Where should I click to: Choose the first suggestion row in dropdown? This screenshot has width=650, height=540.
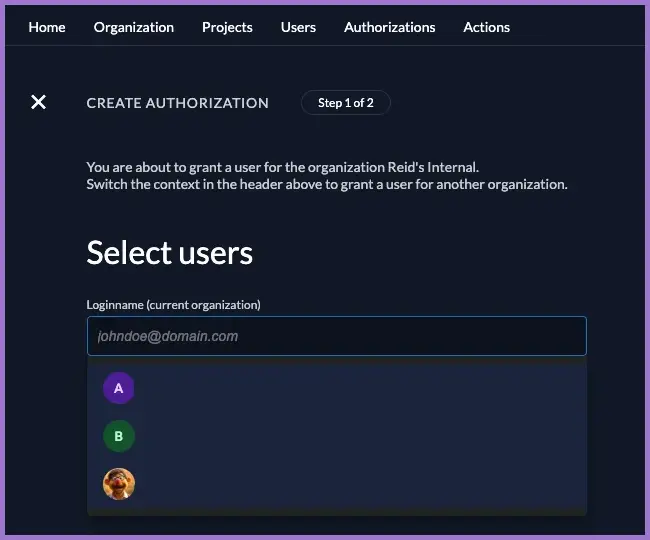coord(336,388)
